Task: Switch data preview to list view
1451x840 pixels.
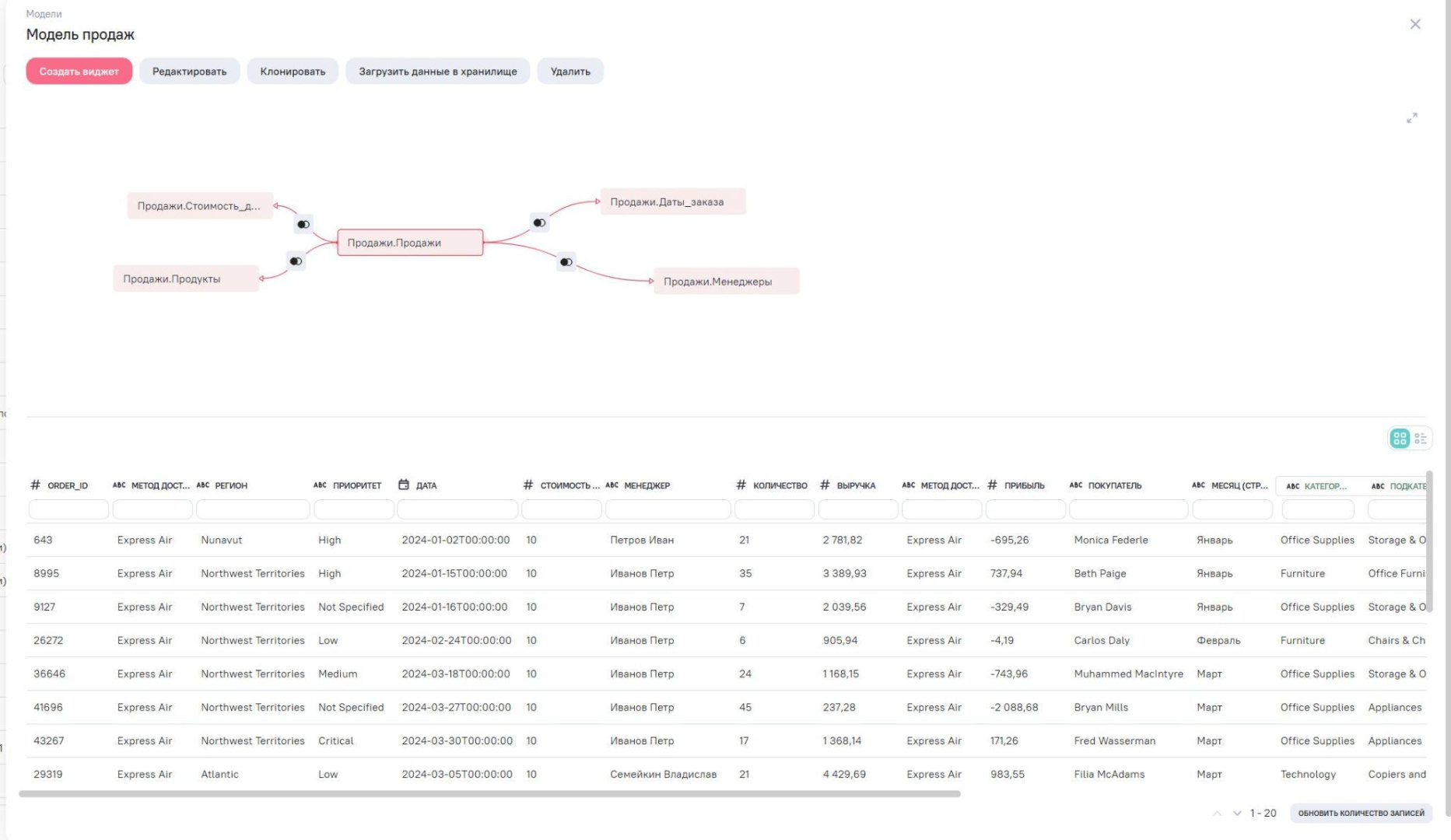Action: pos(1421,439)
